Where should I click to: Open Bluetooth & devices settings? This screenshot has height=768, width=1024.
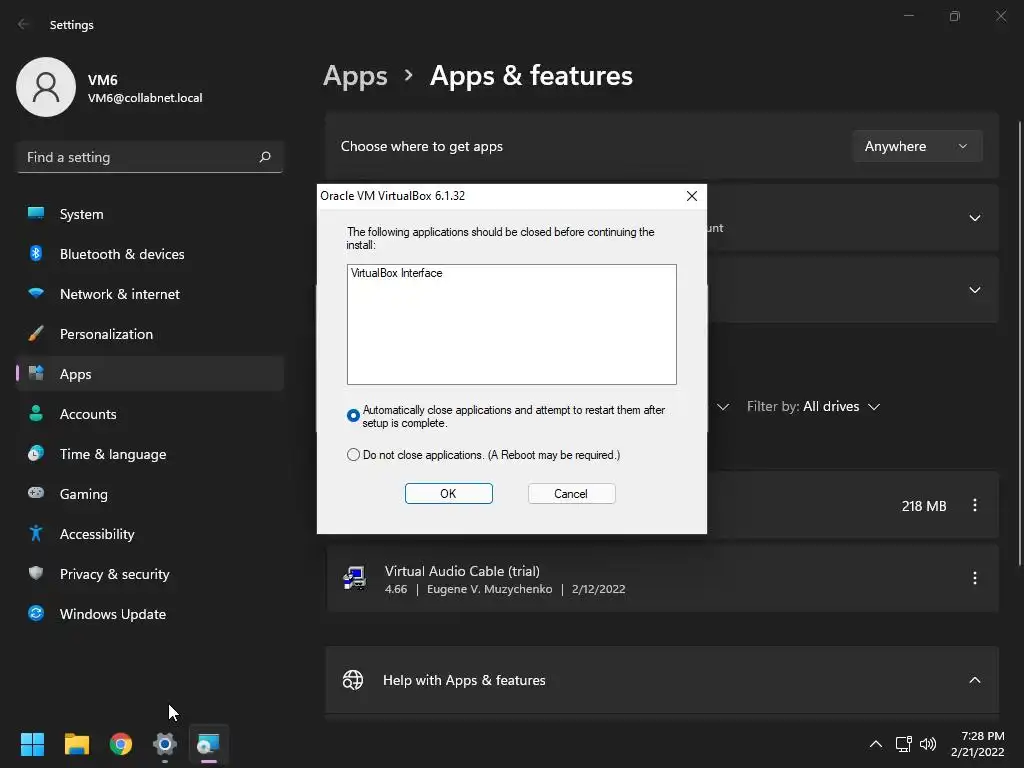click(121, 254)
